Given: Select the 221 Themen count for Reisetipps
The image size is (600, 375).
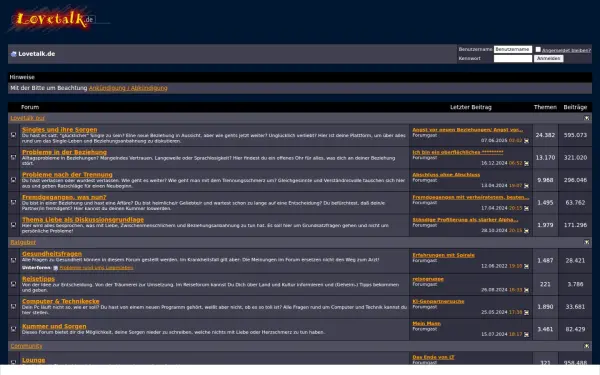Looking at the screenshot, I should point(545,284).
